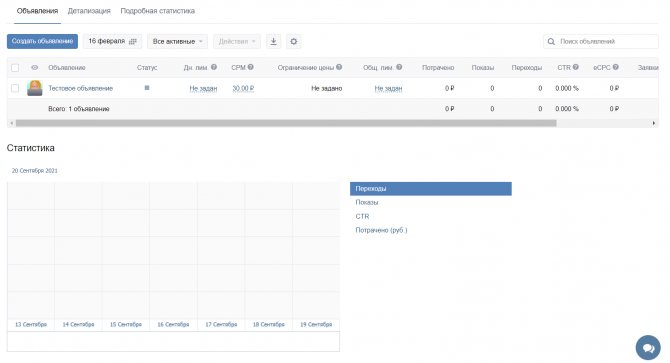Switch to Подробная статистика tab
670x363 pixels.
coord(158,11)
